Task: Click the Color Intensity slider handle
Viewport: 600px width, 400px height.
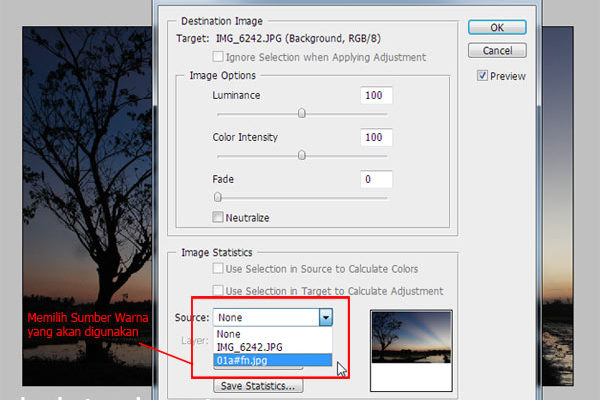Action: pyautogui.click(x=302, y=155)
